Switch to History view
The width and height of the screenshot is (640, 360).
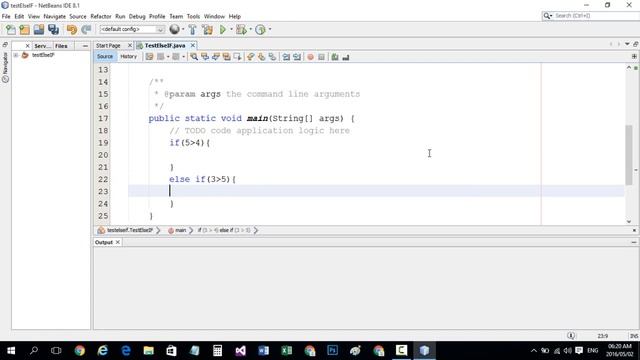(x=128, y=57)
